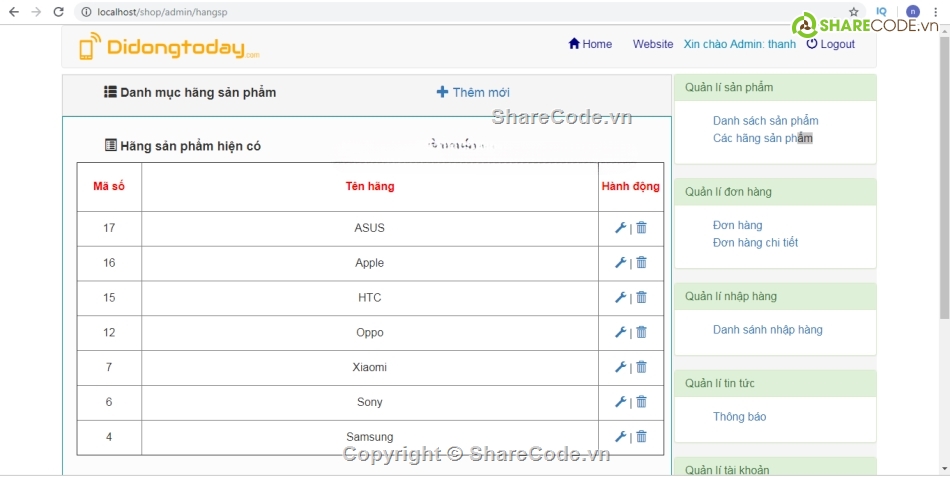Click ID cell 15
Screen dimensions: 950x477
(x=109, y=298)
